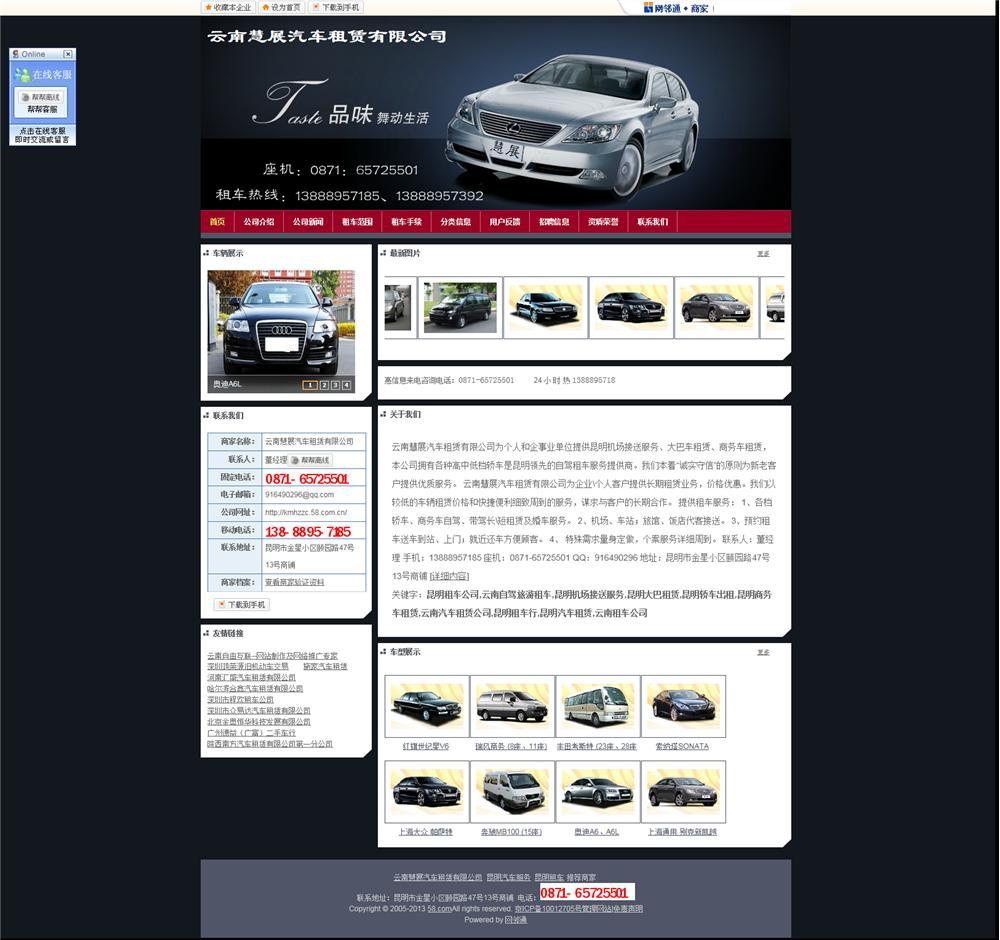Switch slideshow to image 4
The width and height of the screenshot is (1000, 940).
pos(347,385)
